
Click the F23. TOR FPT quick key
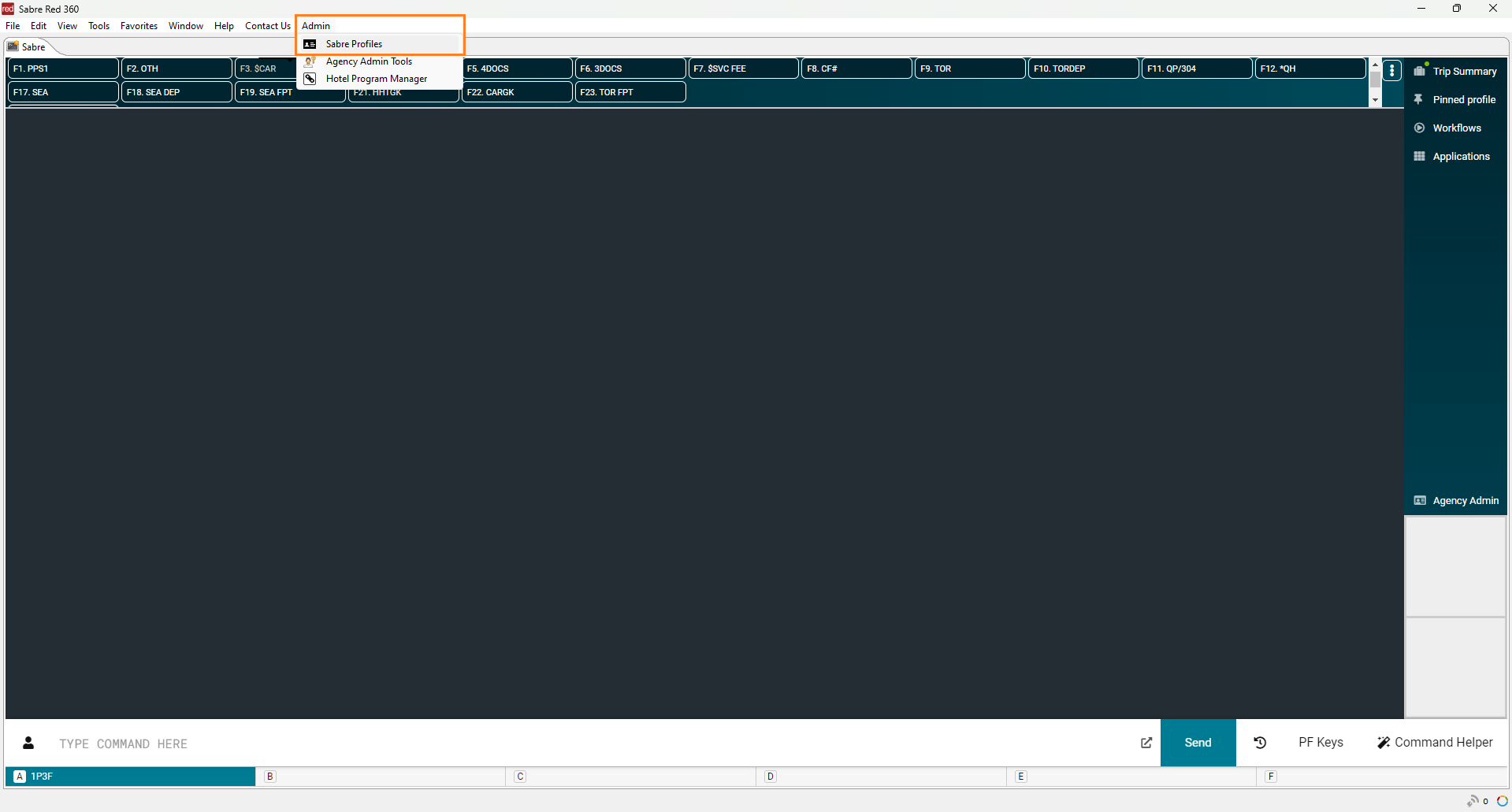(x=630, y=92)
